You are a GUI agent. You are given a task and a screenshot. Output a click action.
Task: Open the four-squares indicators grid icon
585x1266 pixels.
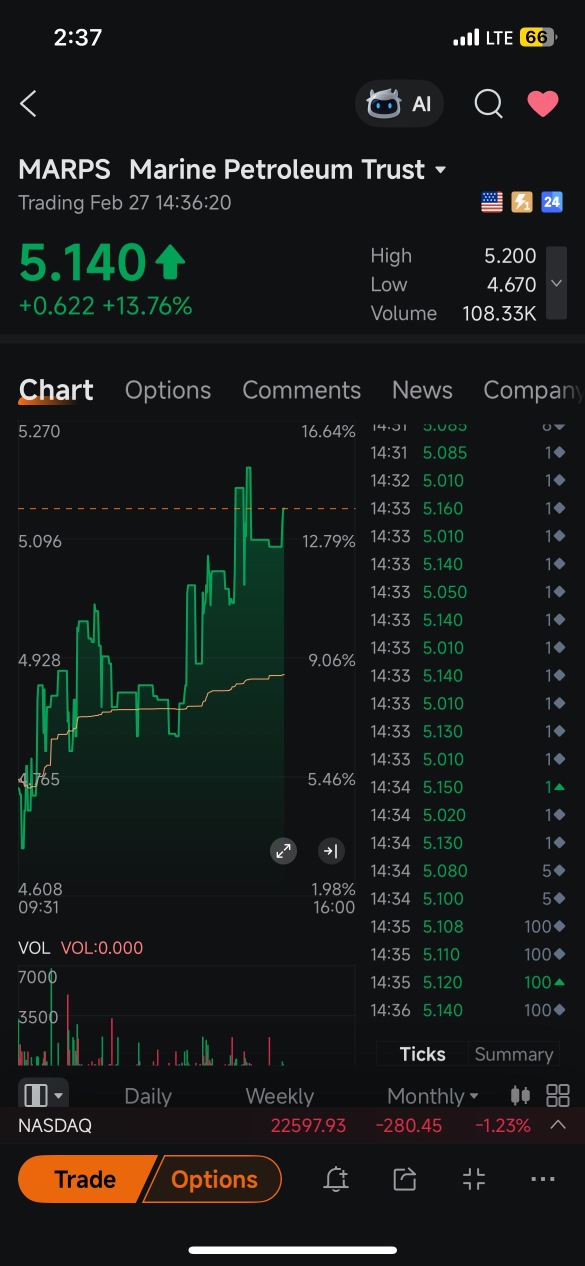click(x=558, y=1095)
